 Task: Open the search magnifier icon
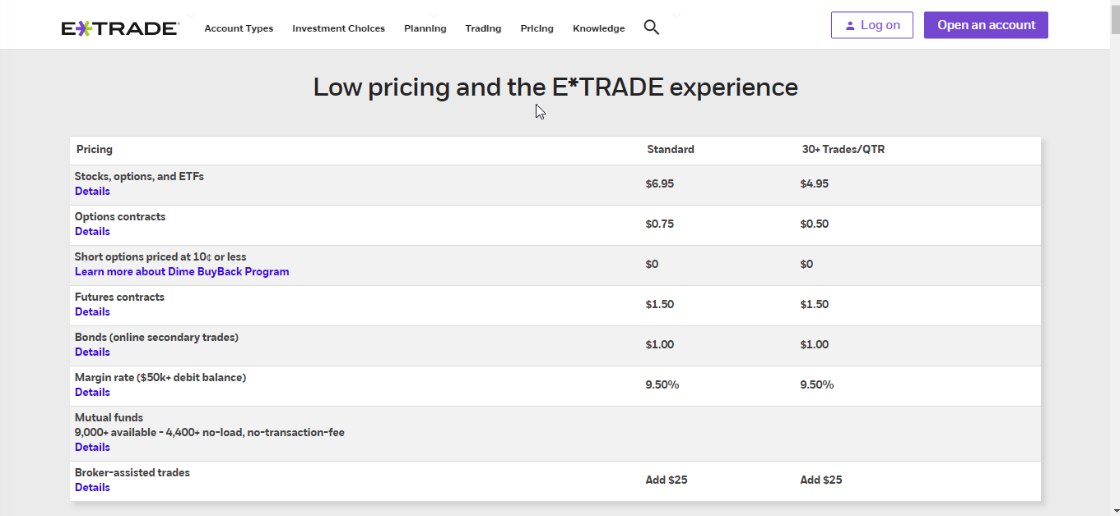(x=651, y=28)
